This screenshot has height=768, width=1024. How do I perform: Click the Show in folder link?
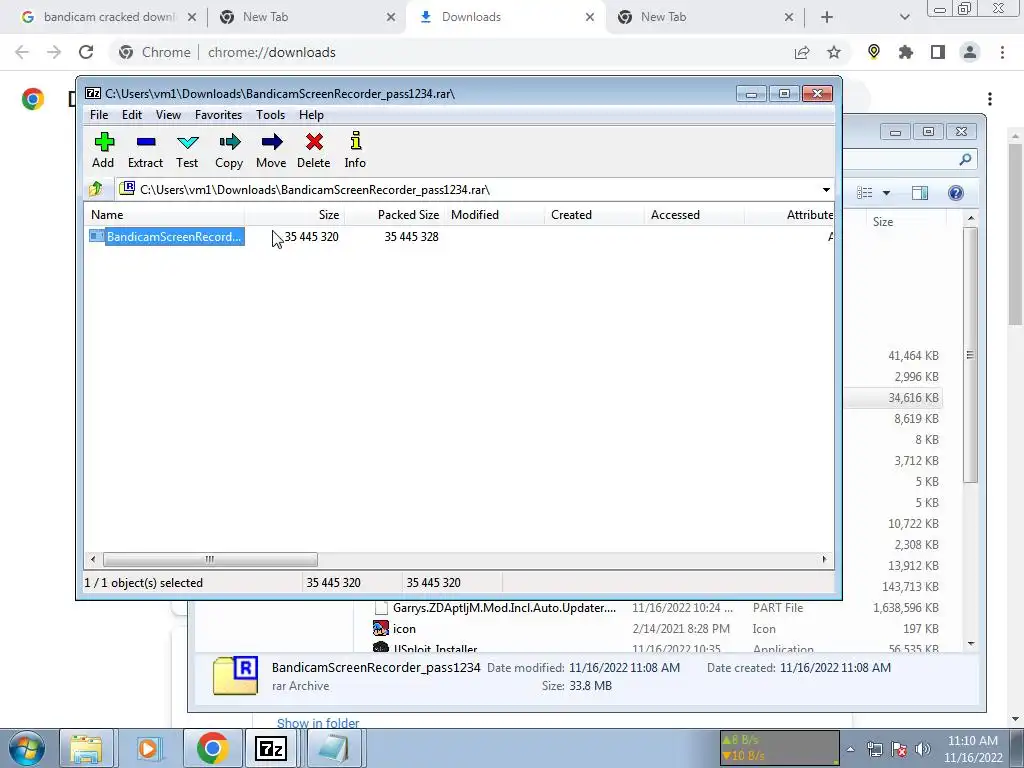318,723
